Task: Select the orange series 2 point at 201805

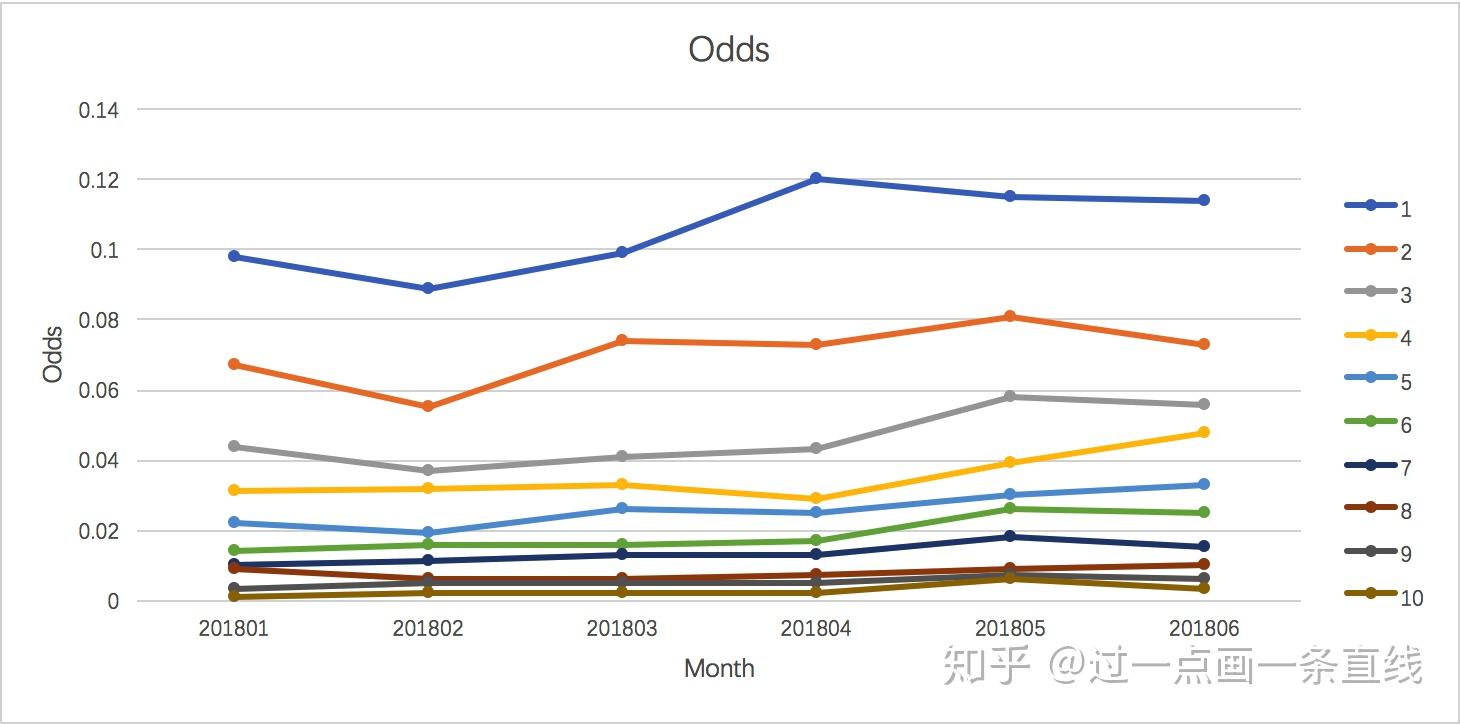Action: click(1010, 317)
